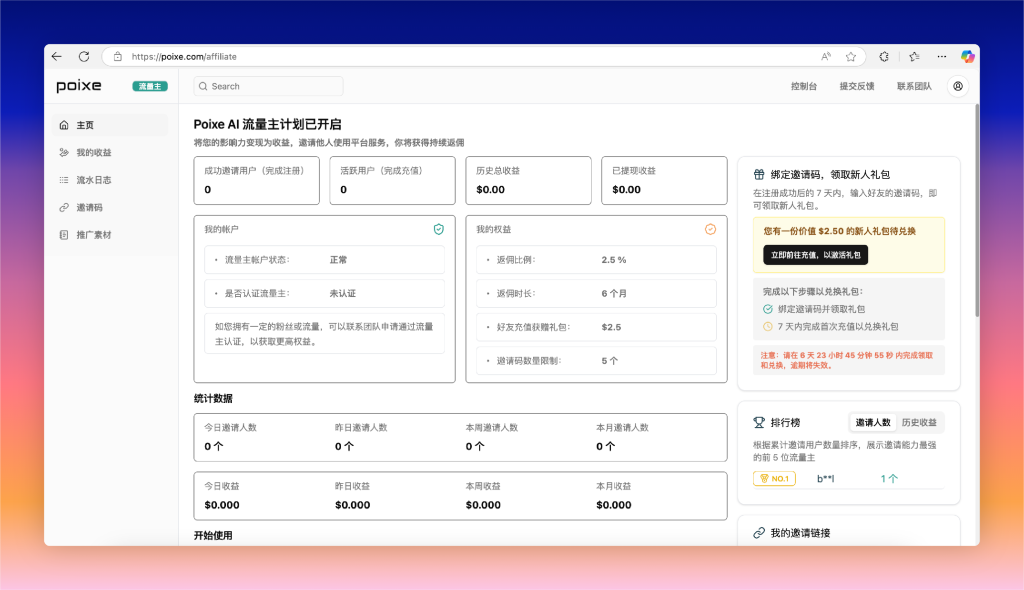Click the orange checkmark icon in 我的权益
This screenshot has width=1024, height=590.
[x=710, y=229]
